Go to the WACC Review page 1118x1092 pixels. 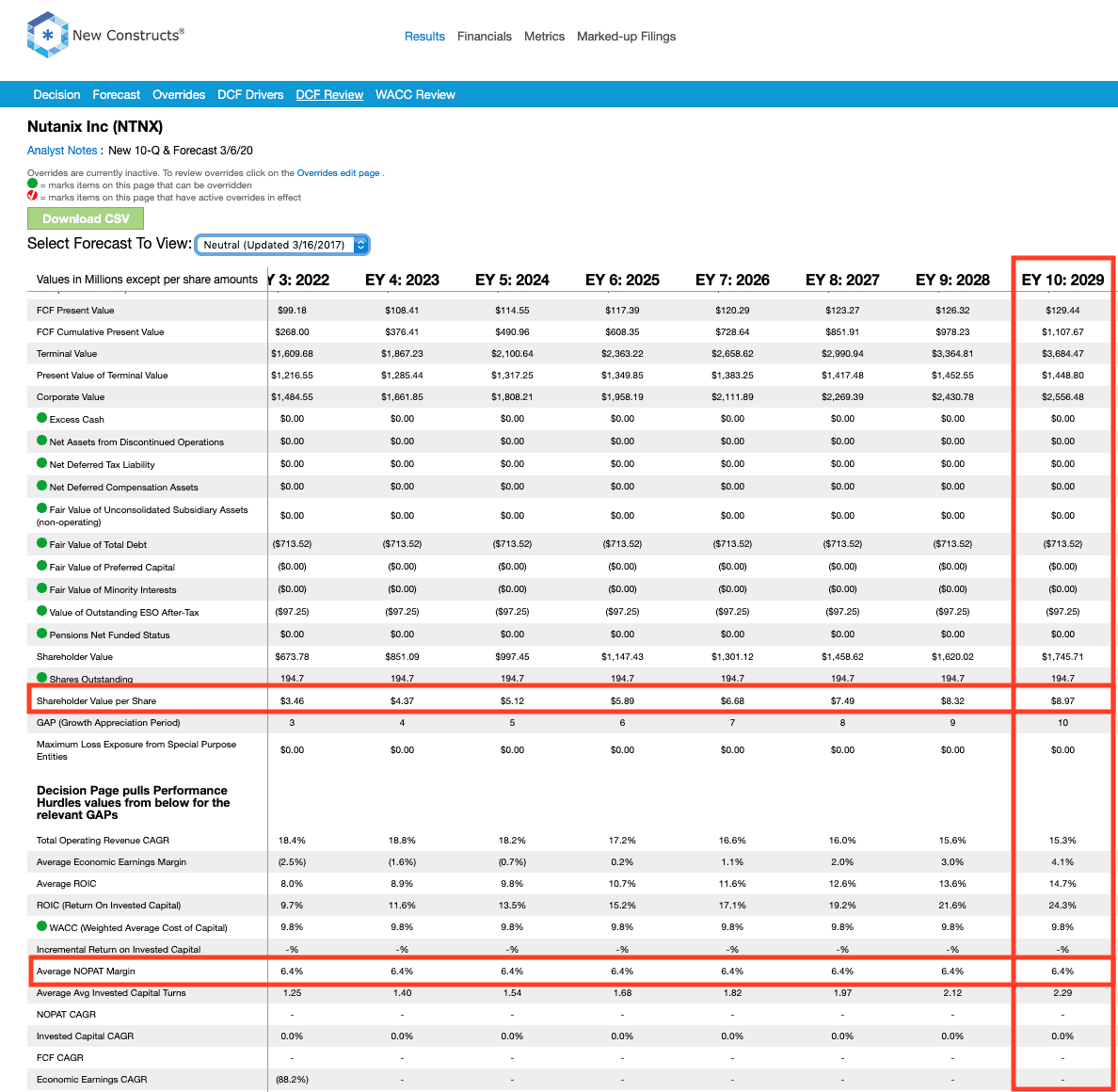coord(415,95)
